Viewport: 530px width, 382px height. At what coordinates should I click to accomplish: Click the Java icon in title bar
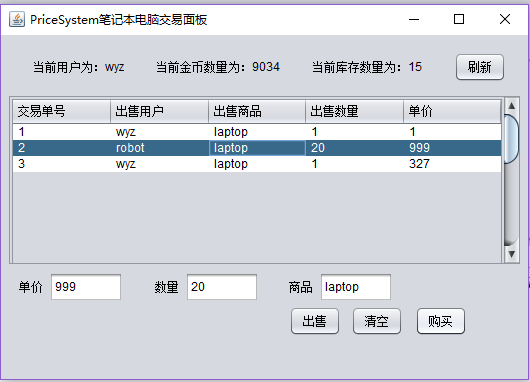[17, 19]
